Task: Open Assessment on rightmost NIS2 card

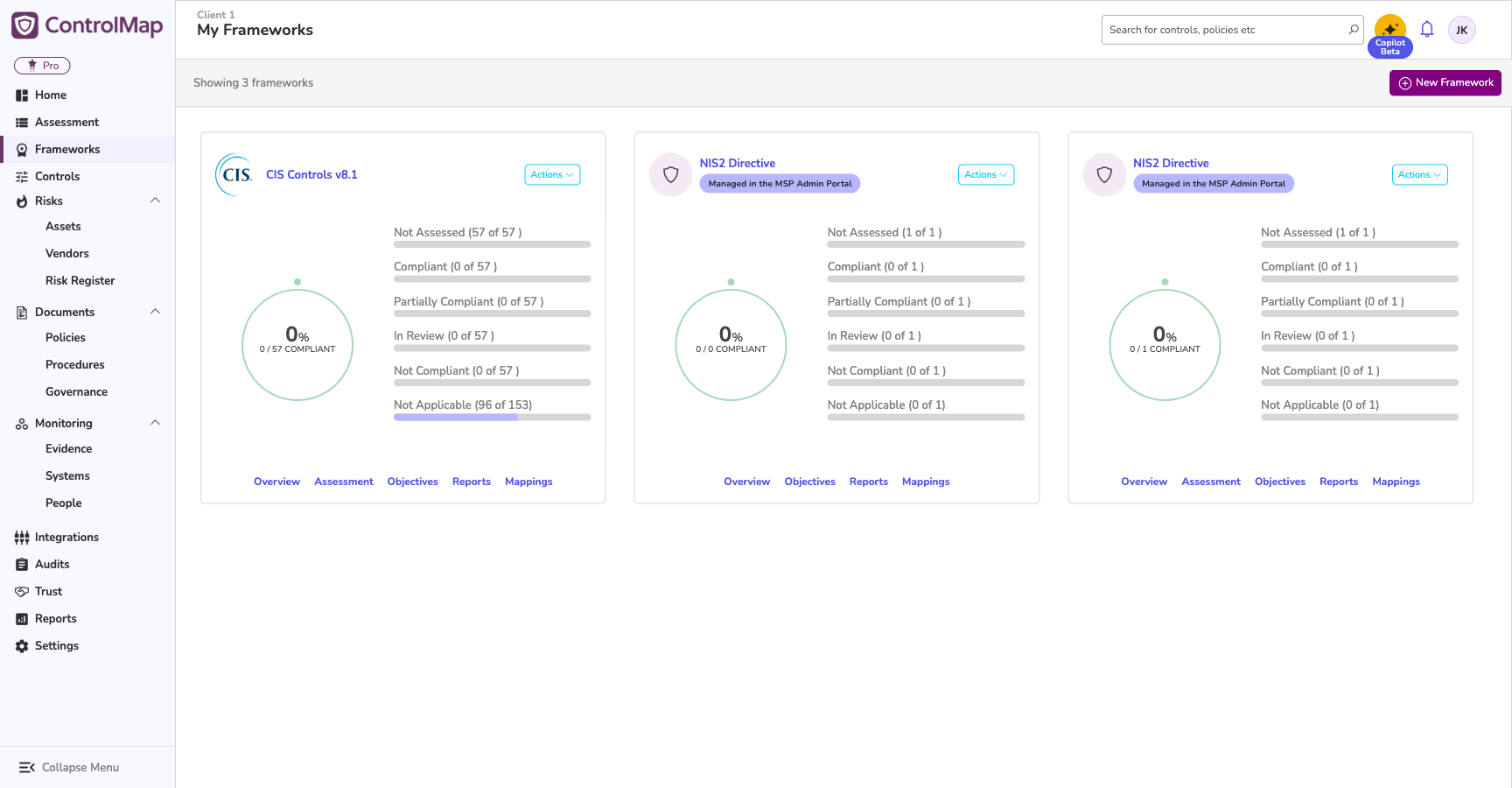Action: point(1211,482)
